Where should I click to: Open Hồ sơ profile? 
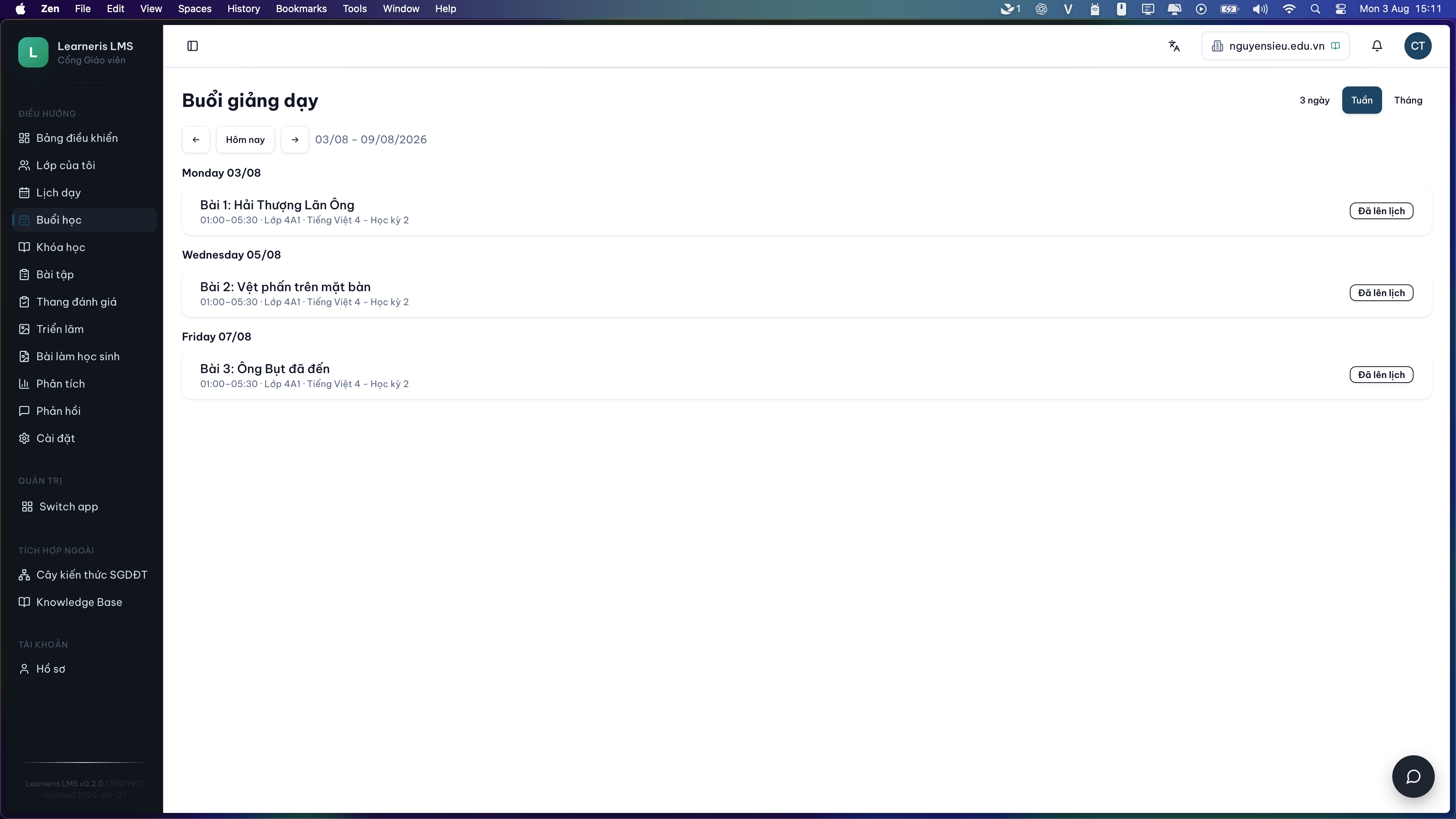click(85, 668)
